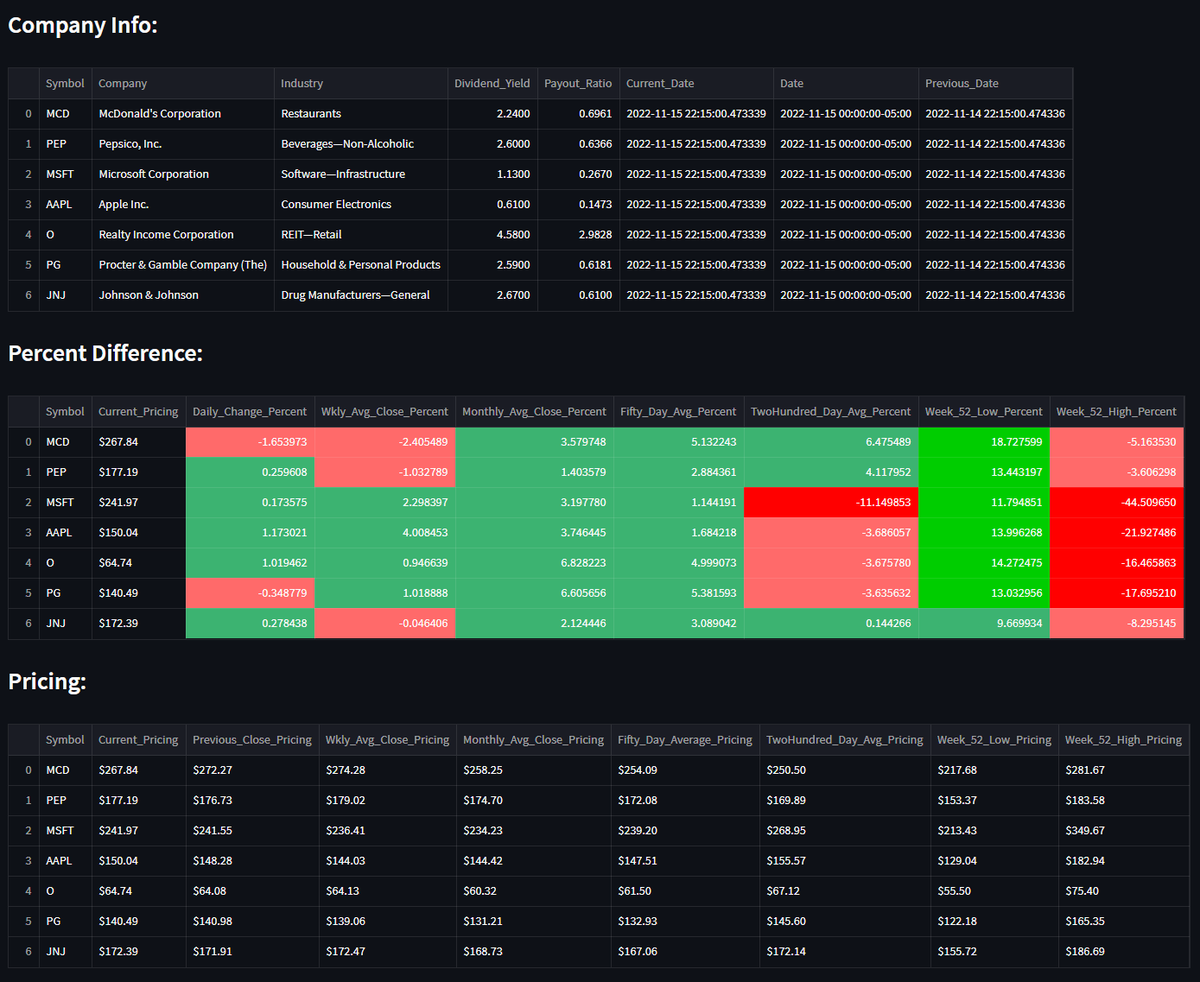
Task: Select the Symbol column header in Company Info
Action: point(65,83)
